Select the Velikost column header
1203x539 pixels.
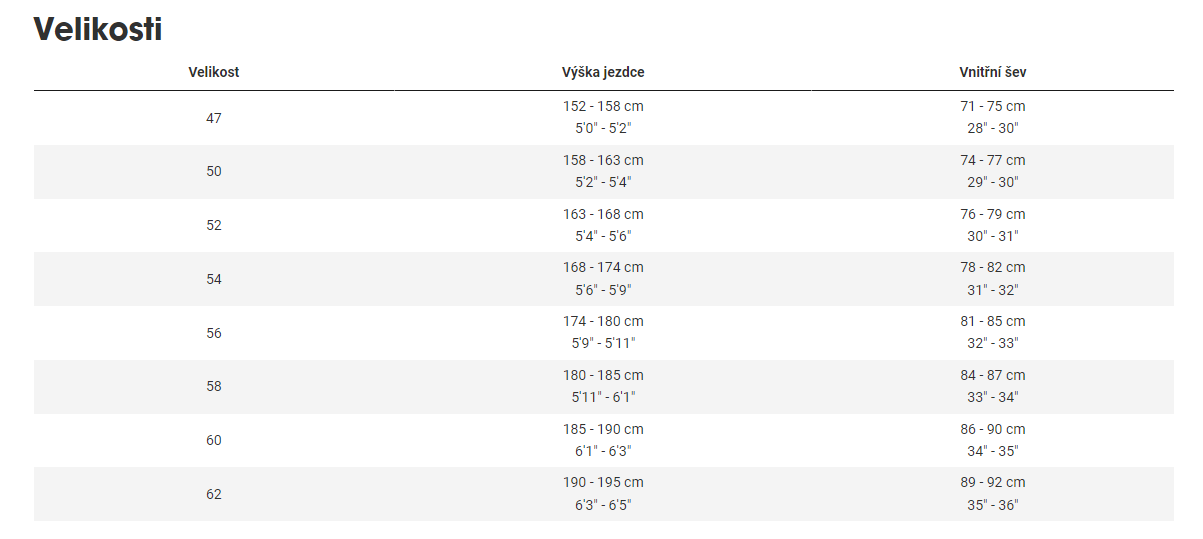tap(214, 72)
